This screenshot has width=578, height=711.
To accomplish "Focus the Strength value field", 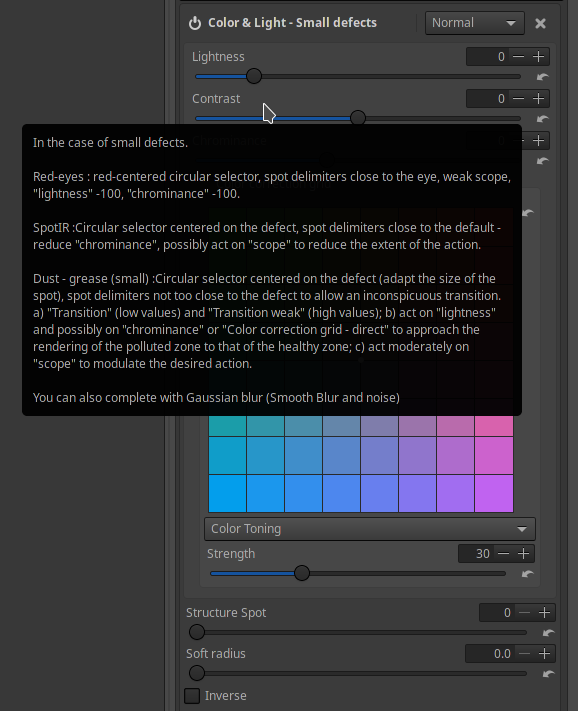I will tap(476, 554).
